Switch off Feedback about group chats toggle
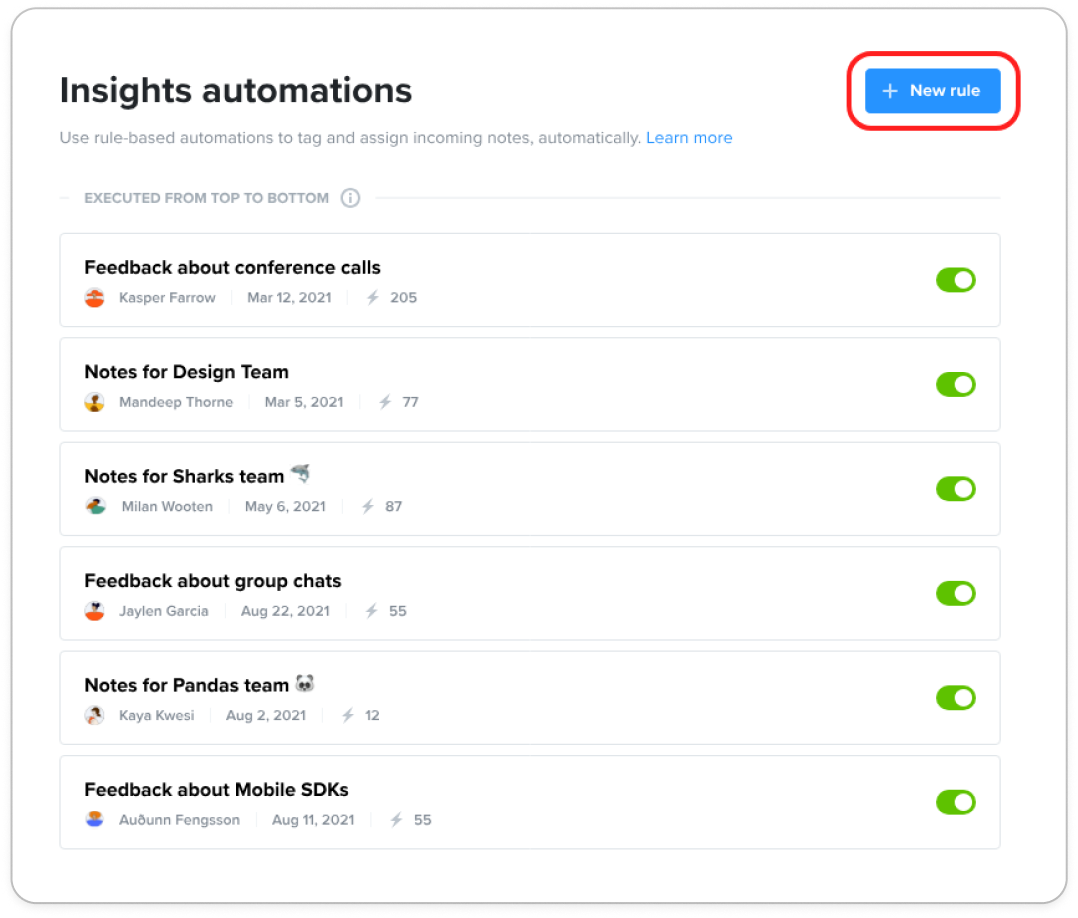Screen dimensions: 1078x918 click(956, 593)
